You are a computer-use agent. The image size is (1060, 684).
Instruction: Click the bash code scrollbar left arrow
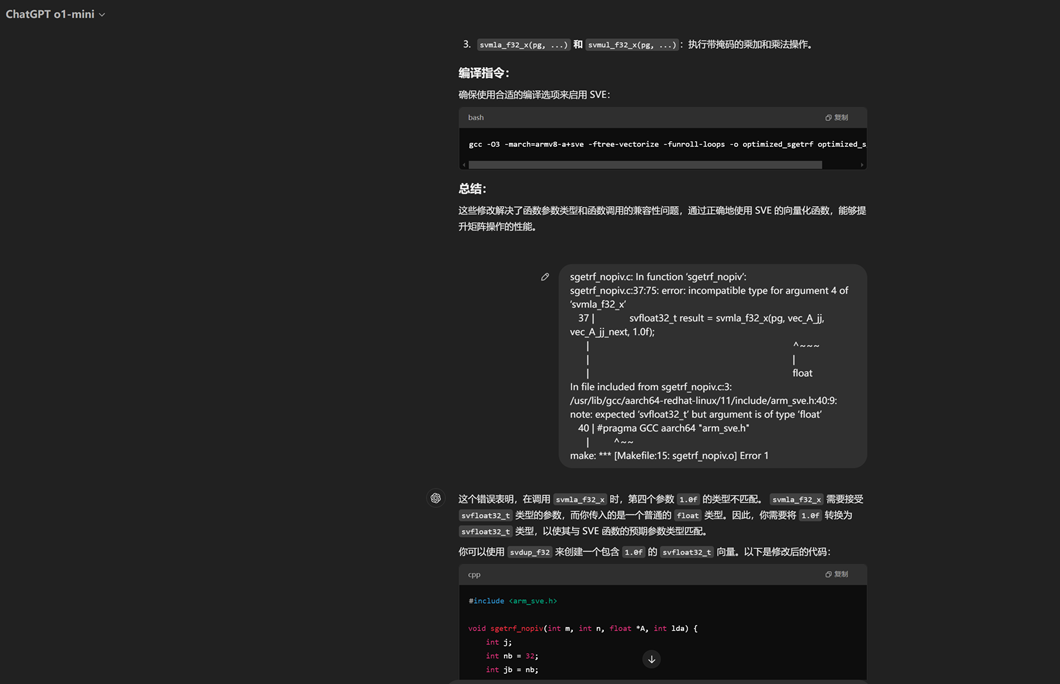click(464, 165)
